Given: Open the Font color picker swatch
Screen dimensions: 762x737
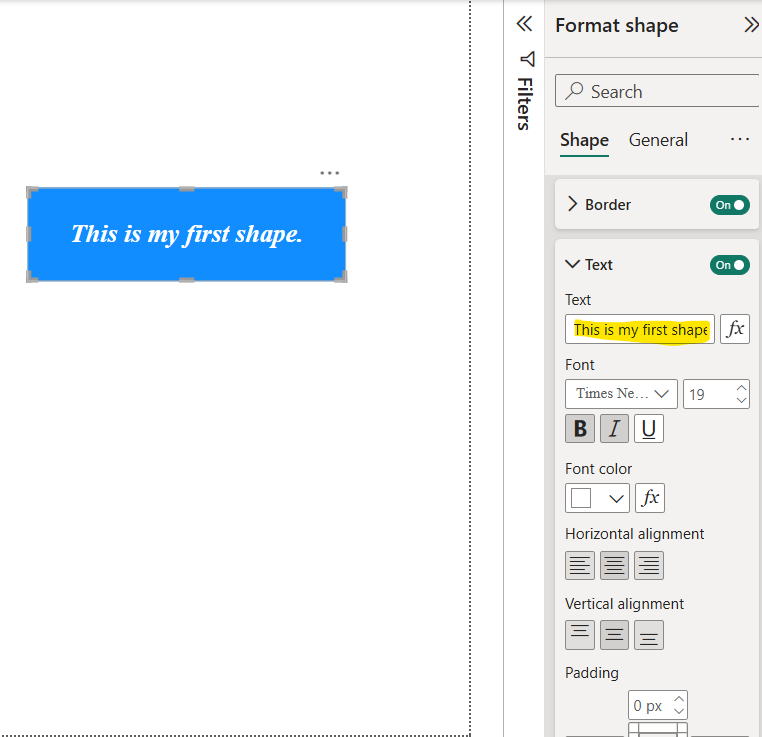Looking at the screenshot, I should pyautogui.click(x=597, y=498).
